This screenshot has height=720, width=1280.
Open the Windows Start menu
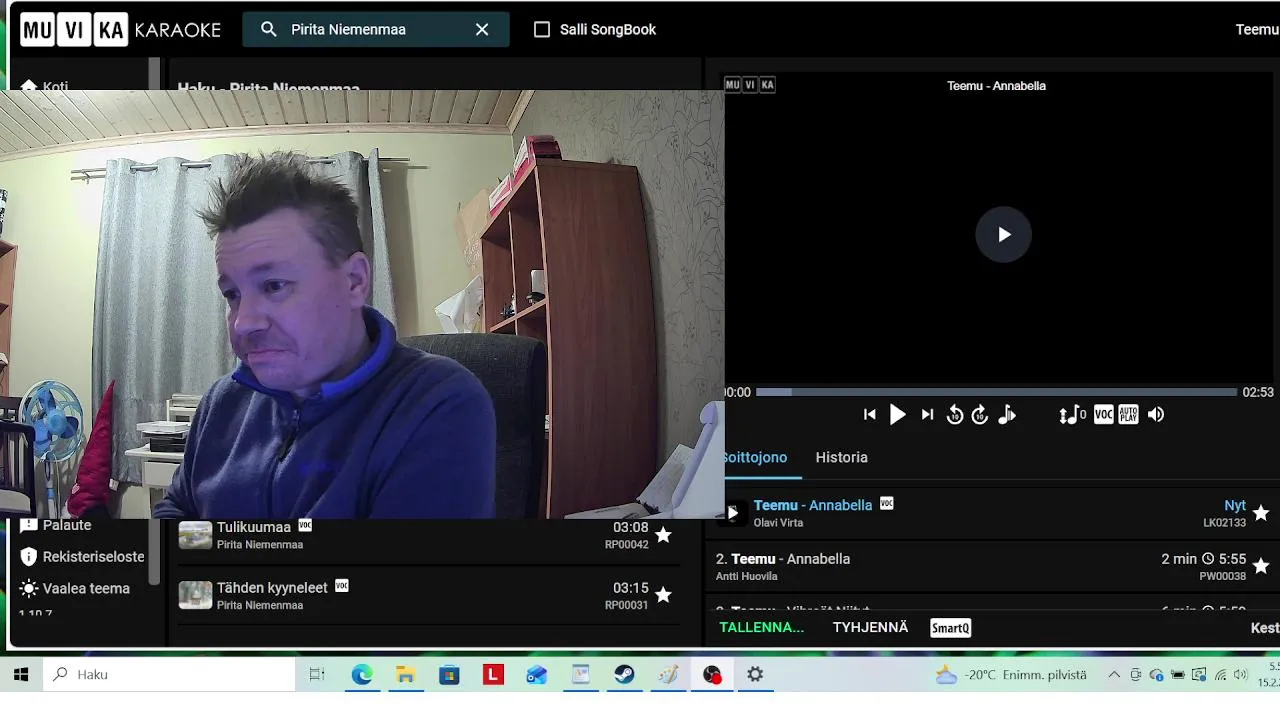20,675
